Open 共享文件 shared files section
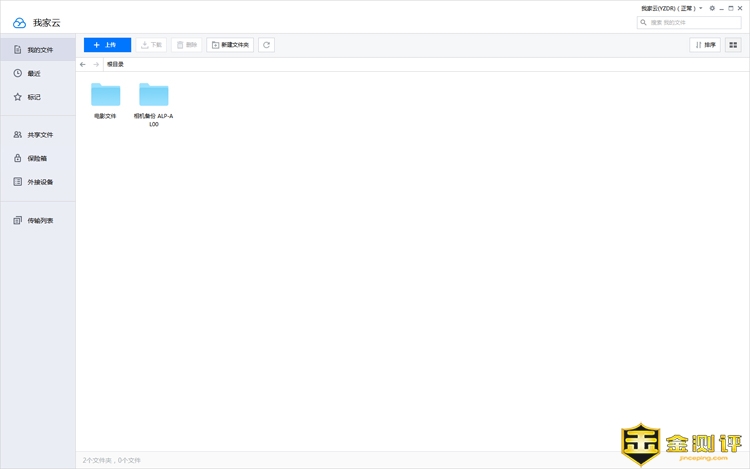The image size is (750, 469). point(39,134)
